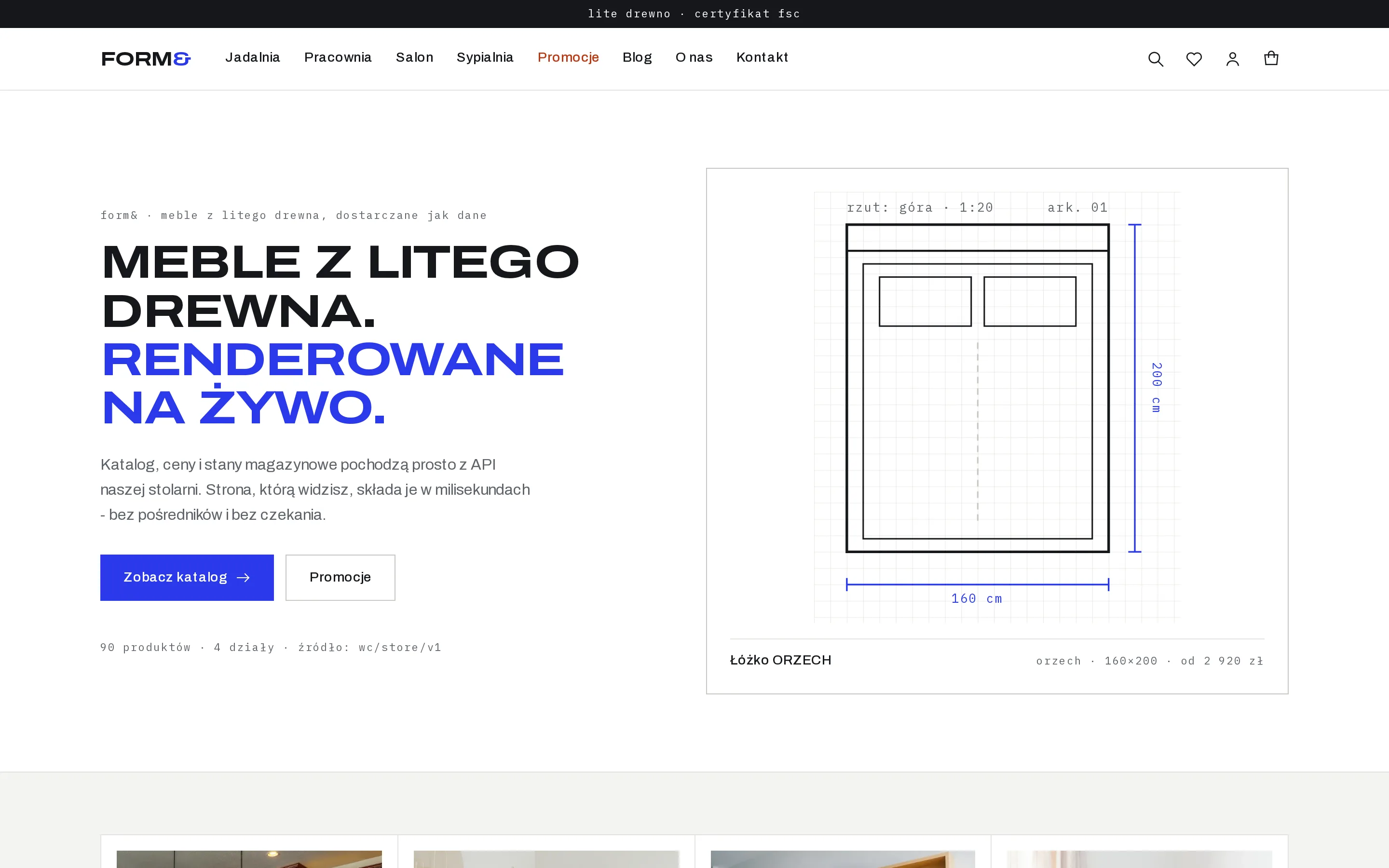Click the FORM& logo
The image size is (1389, 868).
point(146,58)
